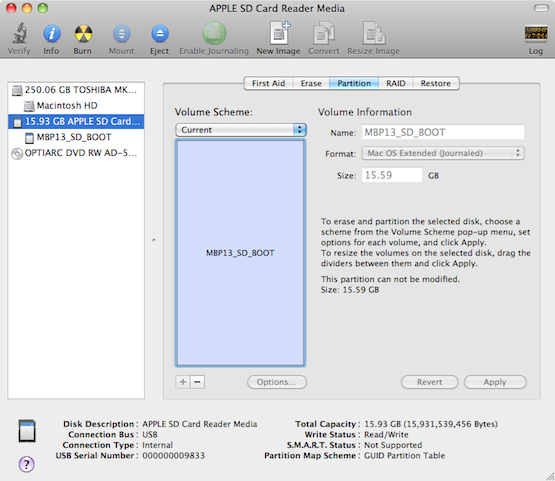Screen dimensions: 555x481
Task: Click the Enable Journaling icon
Action: pyautogui.click(x=214, y=33)
